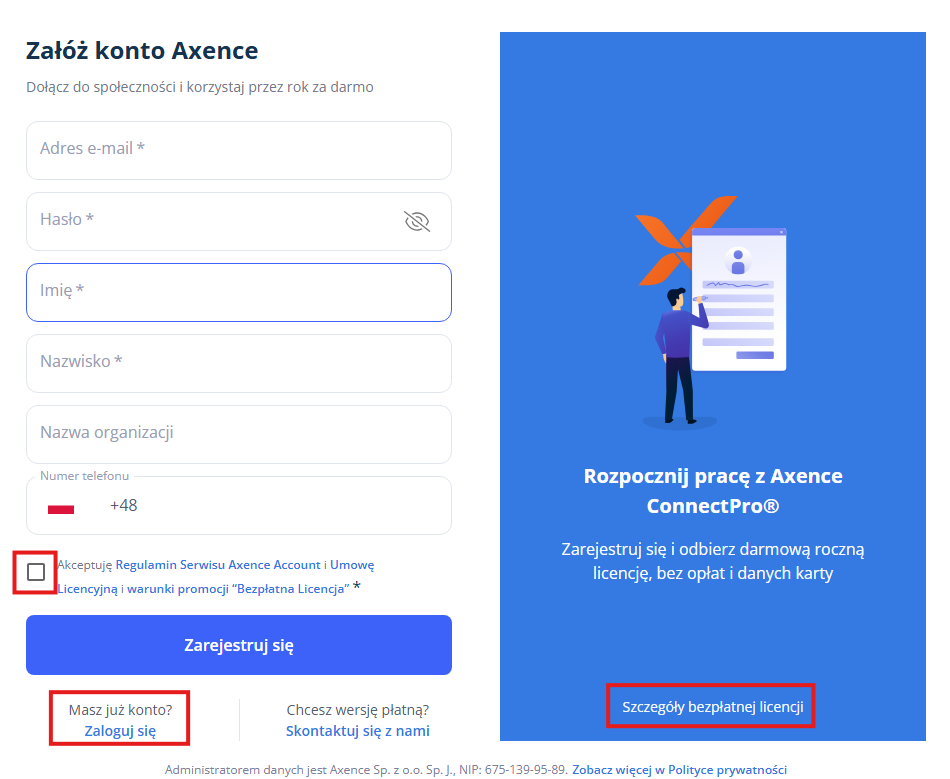The height and width of the screenshot is (779, 950).
Task: Click the orange Axence X logo
Action: pos(668,240)
